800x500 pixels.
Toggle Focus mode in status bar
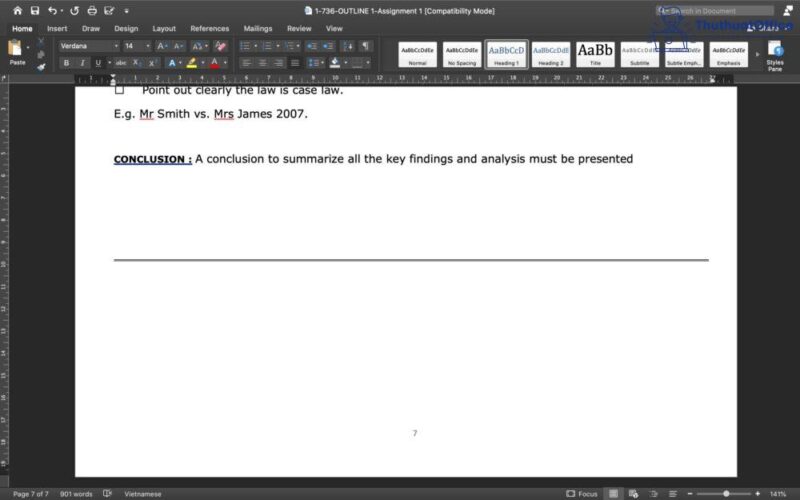click(x=582, y=494)
